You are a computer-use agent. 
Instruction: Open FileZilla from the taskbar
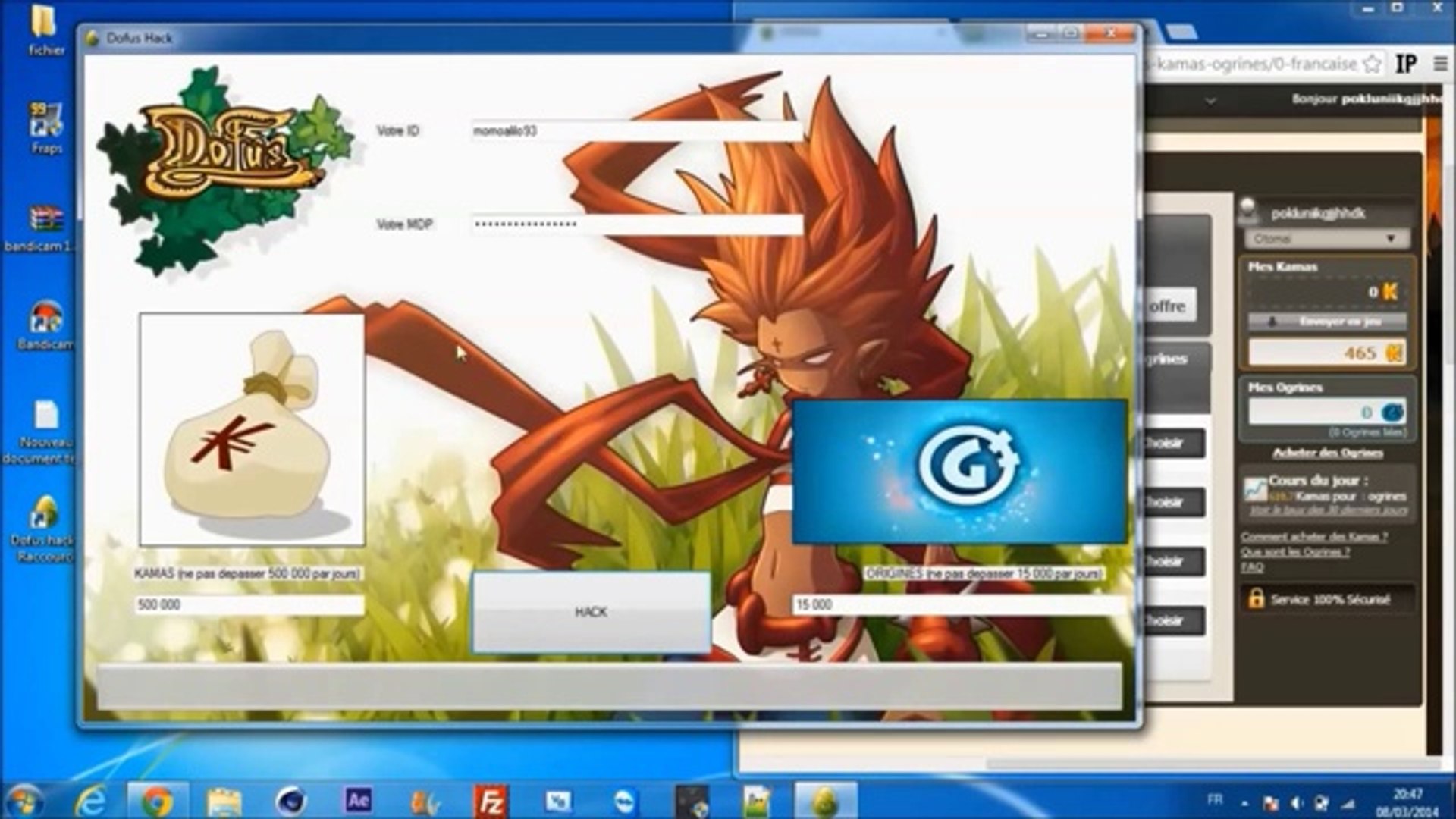491,801
